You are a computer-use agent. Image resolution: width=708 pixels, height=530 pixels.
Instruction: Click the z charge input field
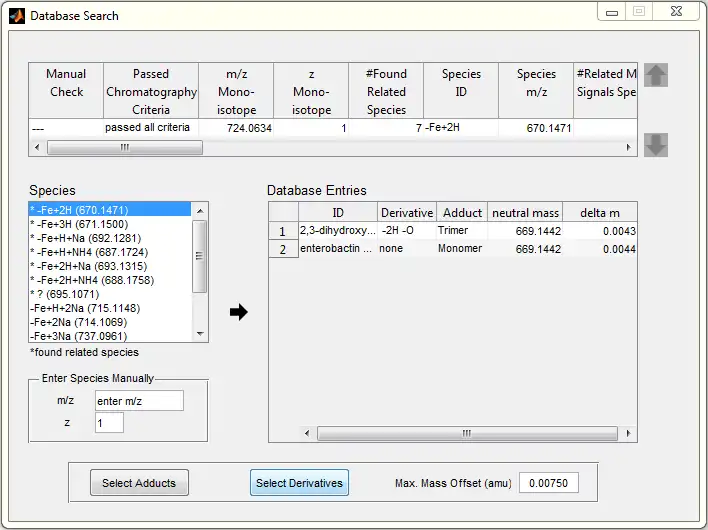coord(109,423)
